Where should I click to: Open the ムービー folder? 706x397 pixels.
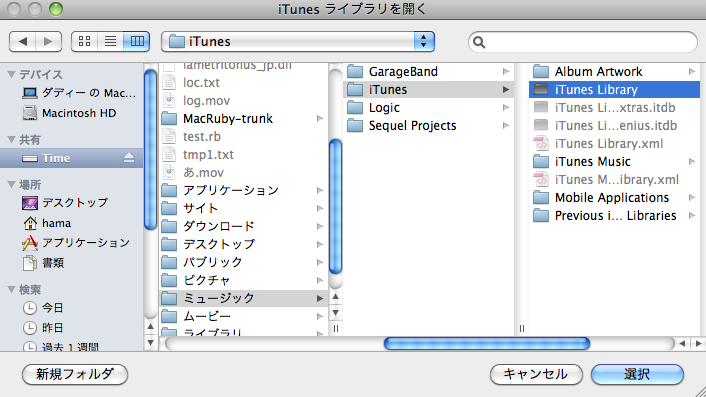(x=244, y=316)
